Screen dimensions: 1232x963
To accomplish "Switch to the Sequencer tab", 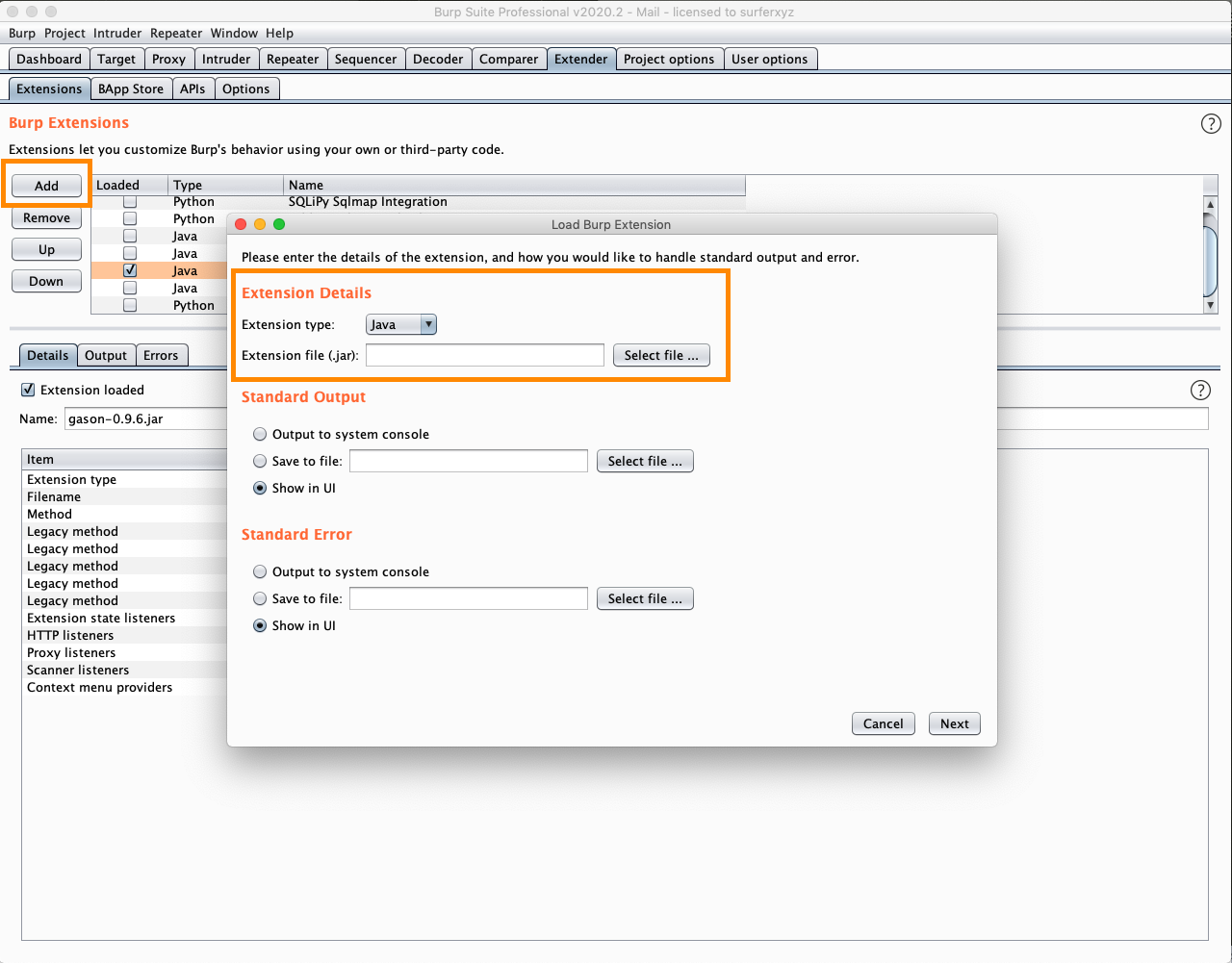I will [366, 59].
